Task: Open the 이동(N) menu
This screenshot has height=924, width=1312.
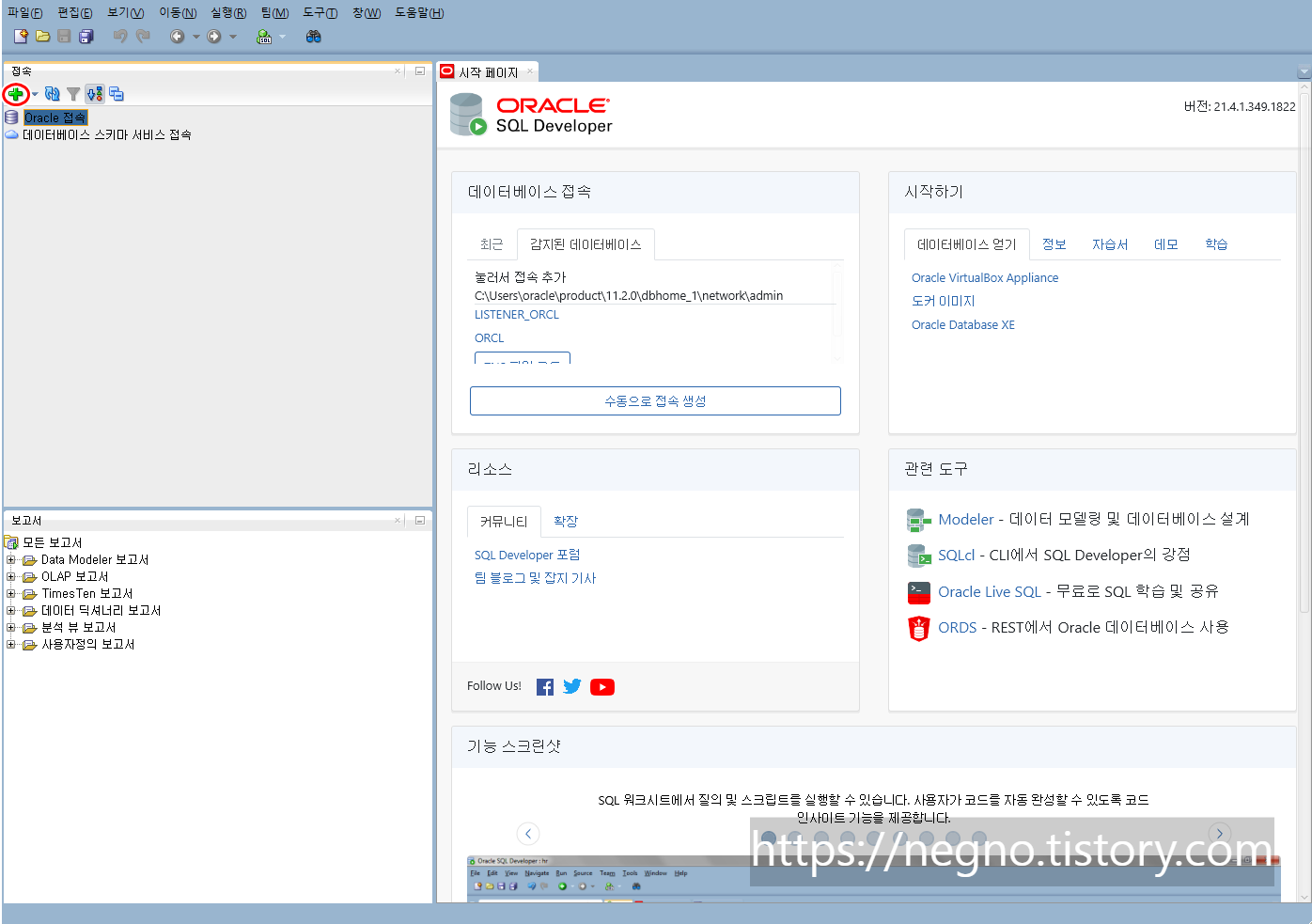Action: 178,13
